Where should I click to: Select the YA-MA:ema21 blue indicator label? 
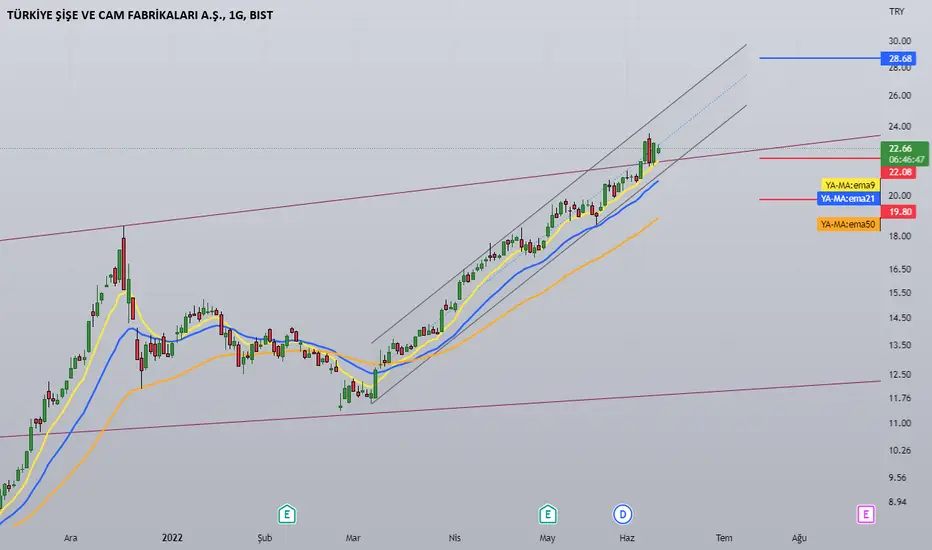click(848, 199)
